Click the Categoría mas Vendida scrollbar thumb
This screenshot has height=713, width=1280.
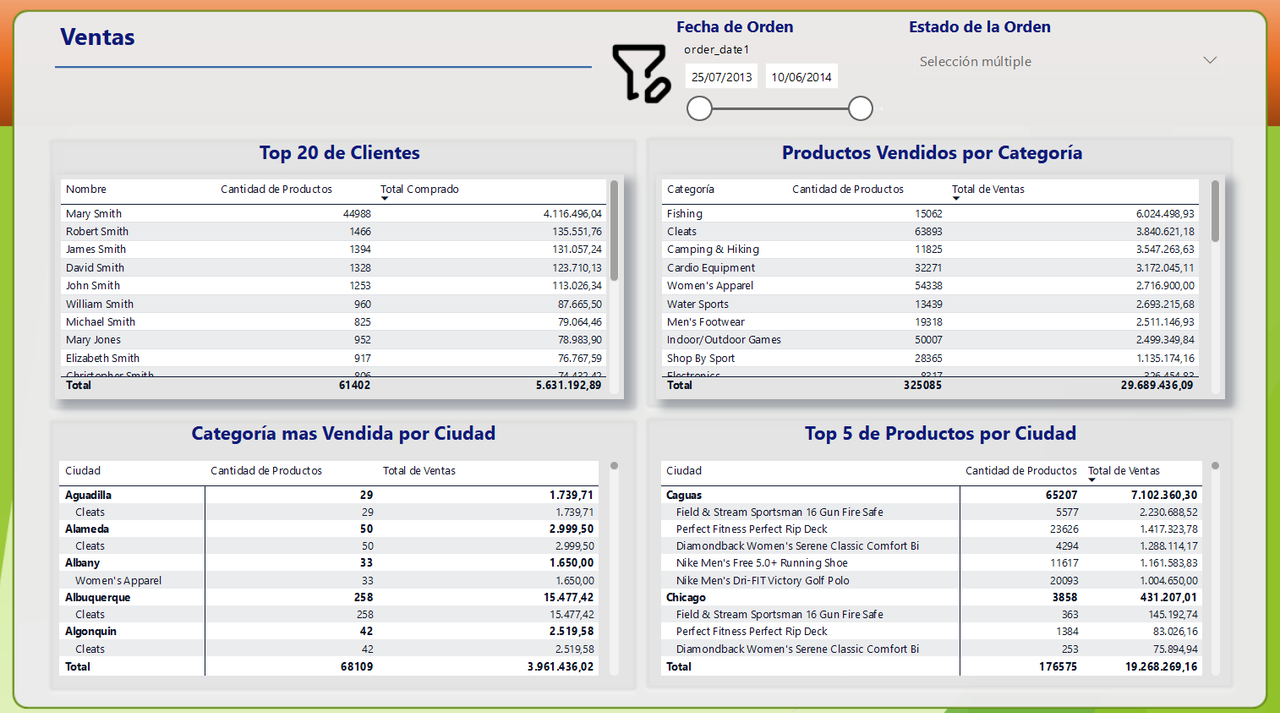point(614,465)
